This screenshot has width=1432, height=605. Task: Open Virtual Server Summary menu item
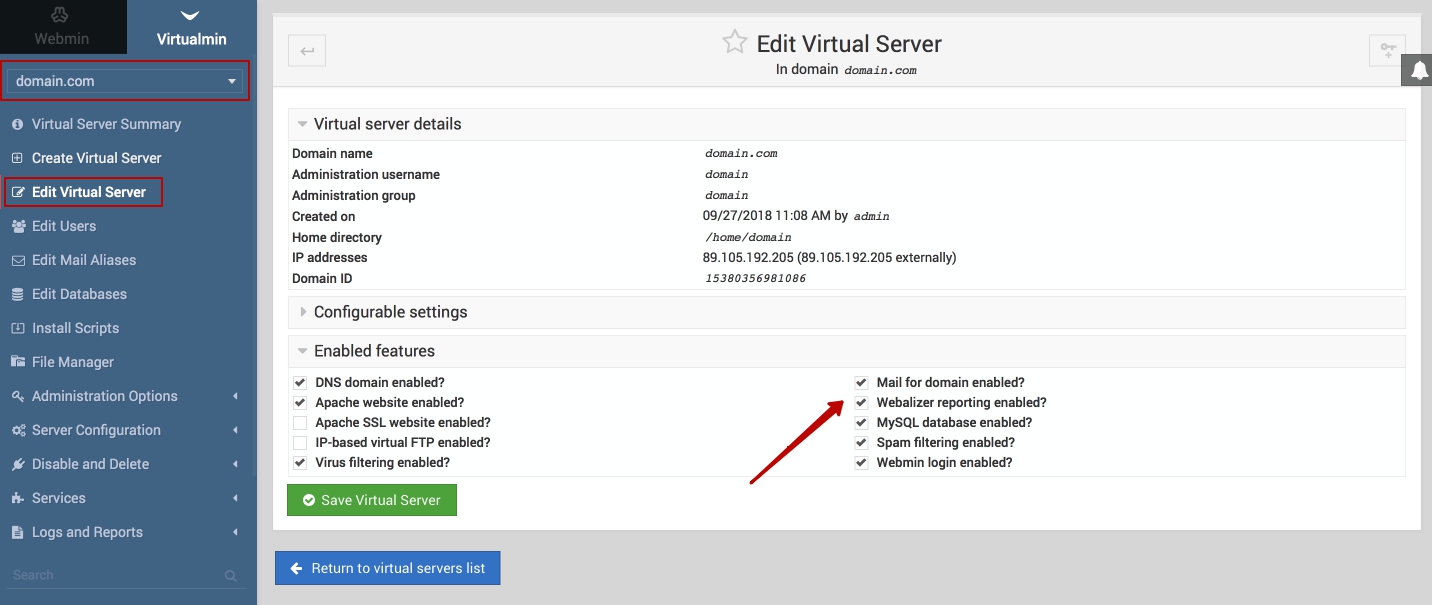point(106,124)
